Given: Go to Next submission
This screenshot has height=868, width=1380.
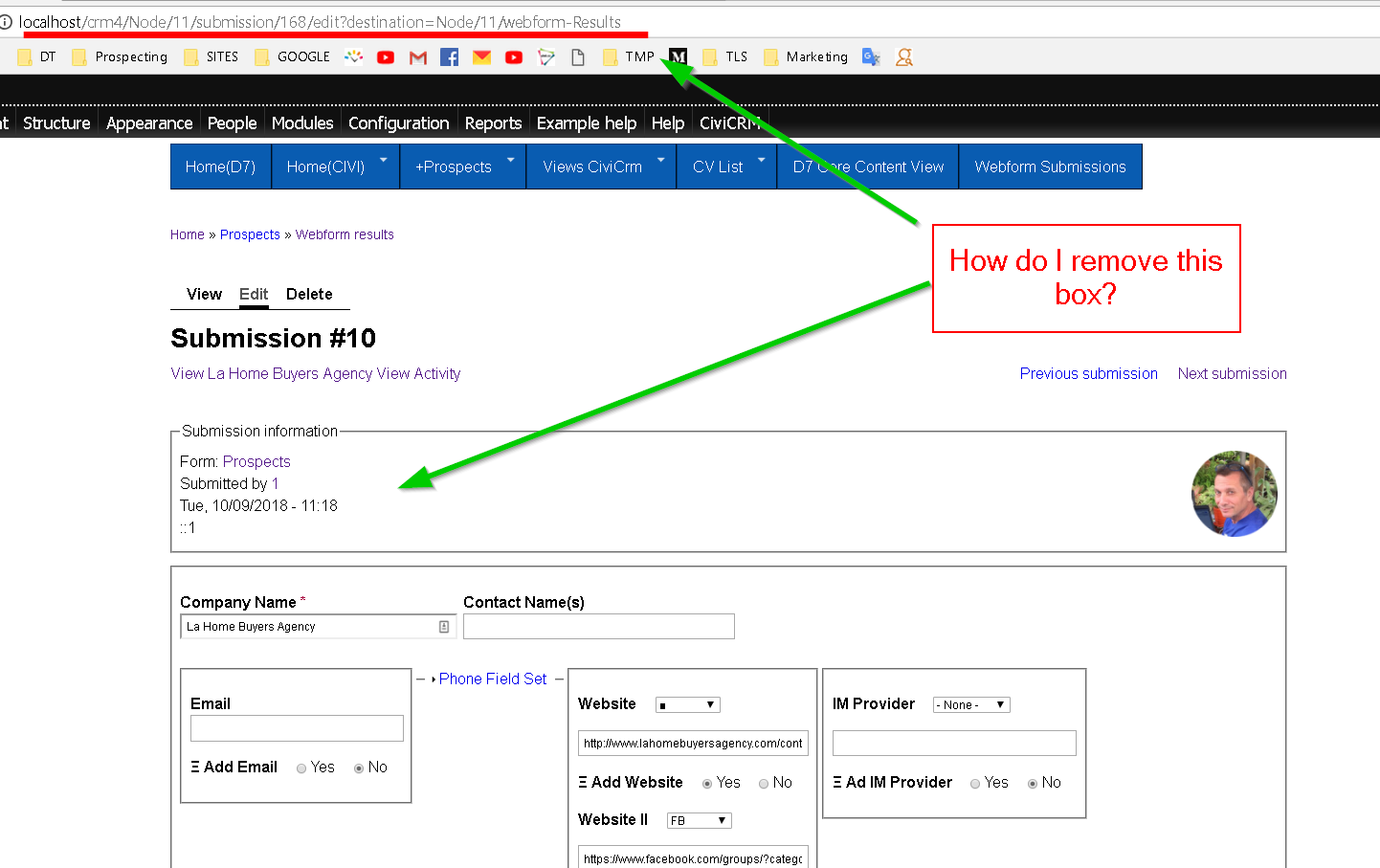Looking at the screenshot, I should coord(1233,373).
